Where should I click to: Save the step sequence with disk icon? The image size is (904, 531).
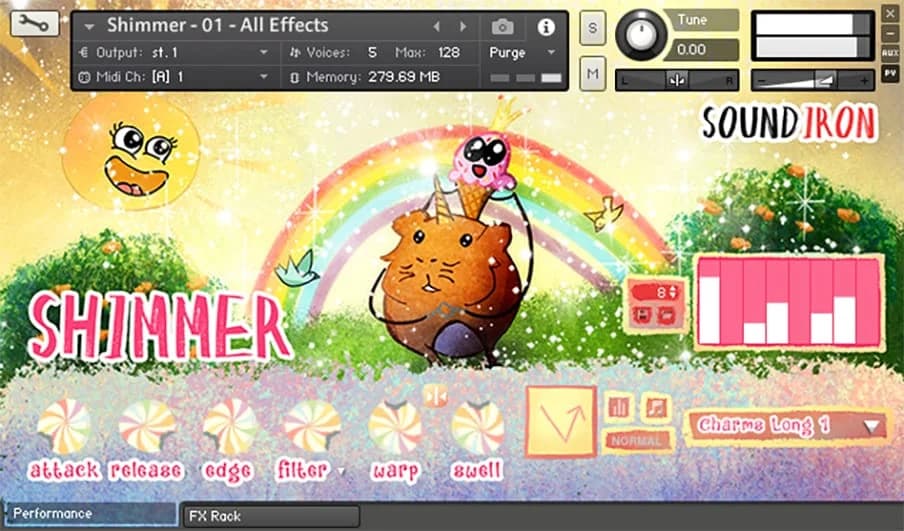pyautogui.click(x=643, y=315)
